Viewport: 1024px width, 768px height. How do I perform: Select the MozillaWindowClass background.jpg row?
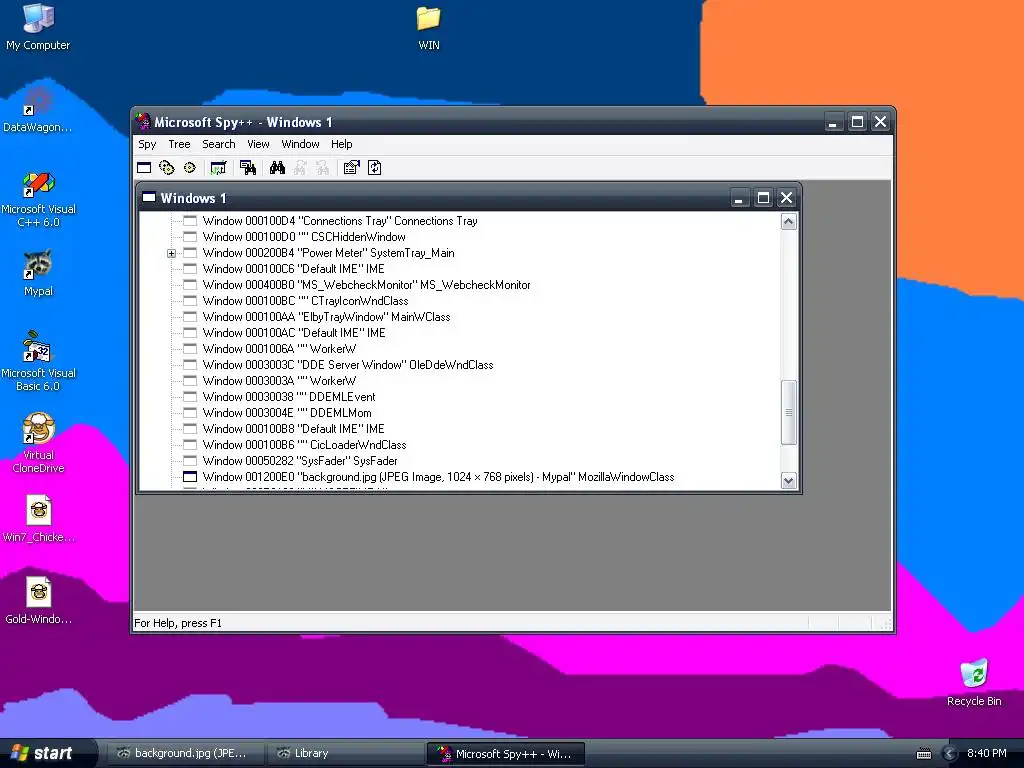[438, 477]
